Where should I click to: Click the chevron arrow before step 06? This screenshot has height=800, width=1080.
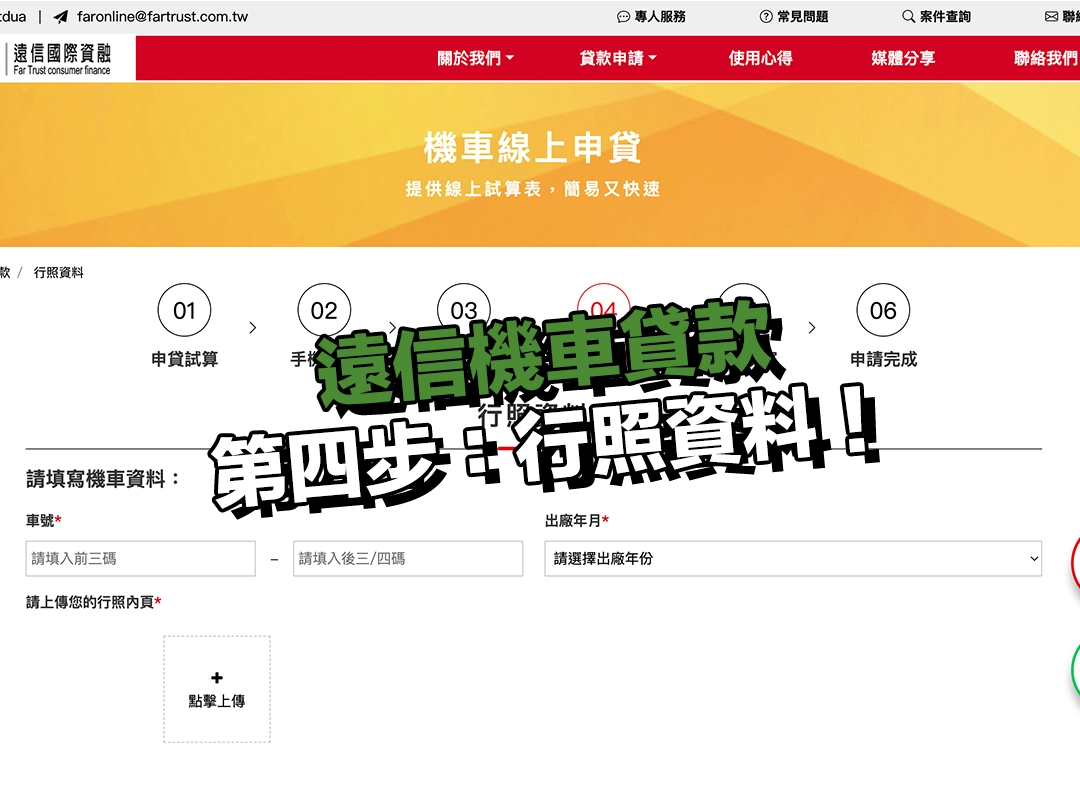click(x=812, y=327)
